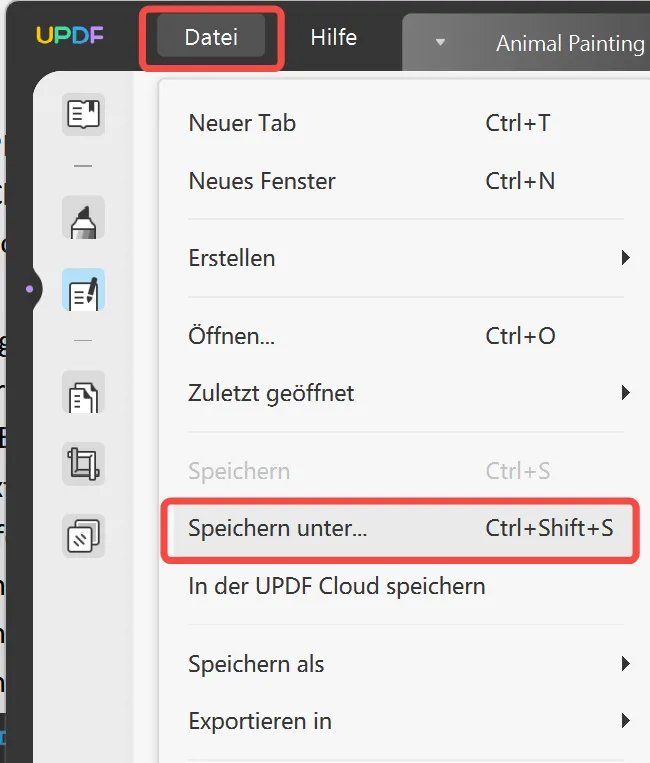
Task: Open the Organize Pages tool
Action: [84, 394]
